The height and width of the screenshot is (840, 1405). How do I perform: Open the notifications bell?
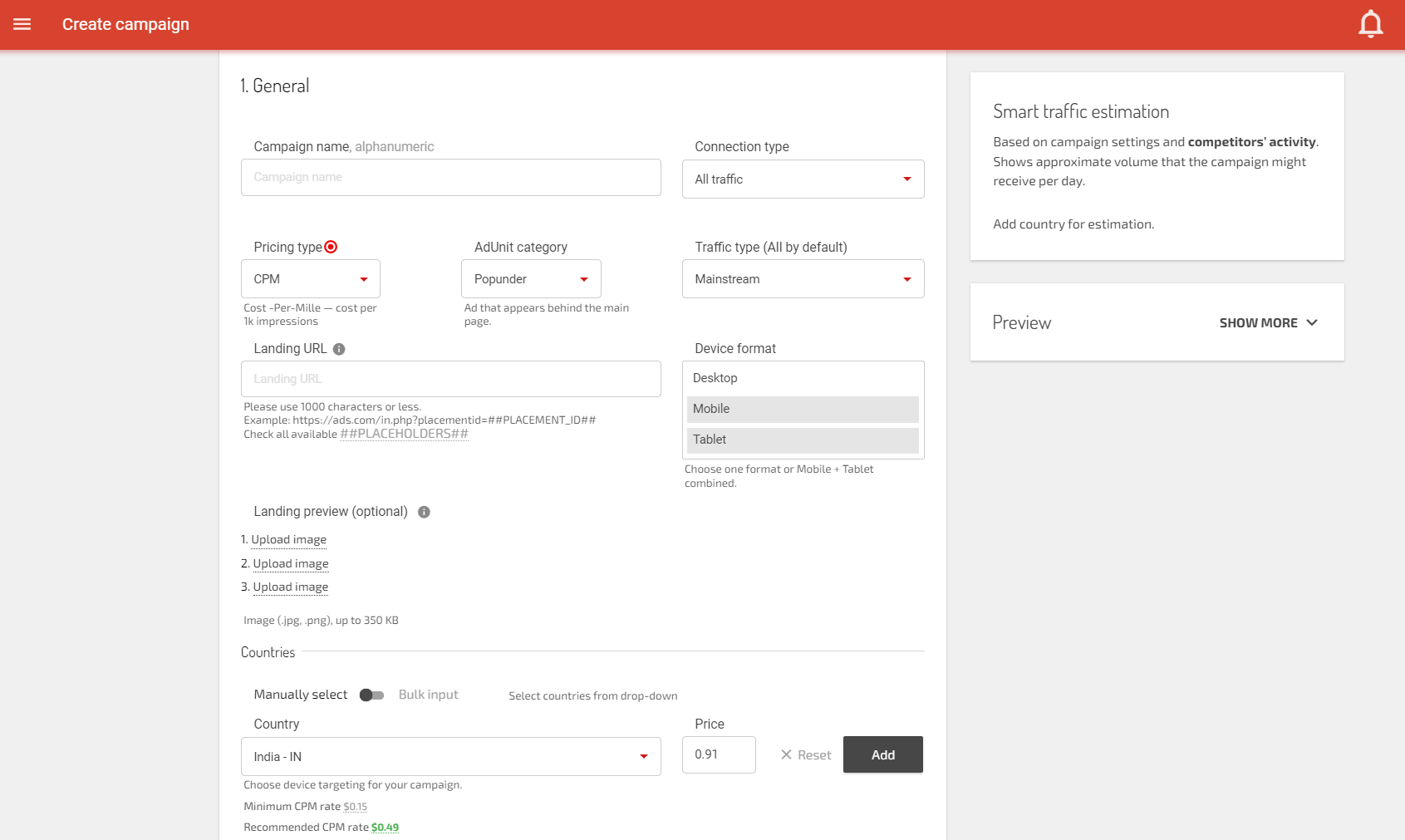(x=1370, y=24)
